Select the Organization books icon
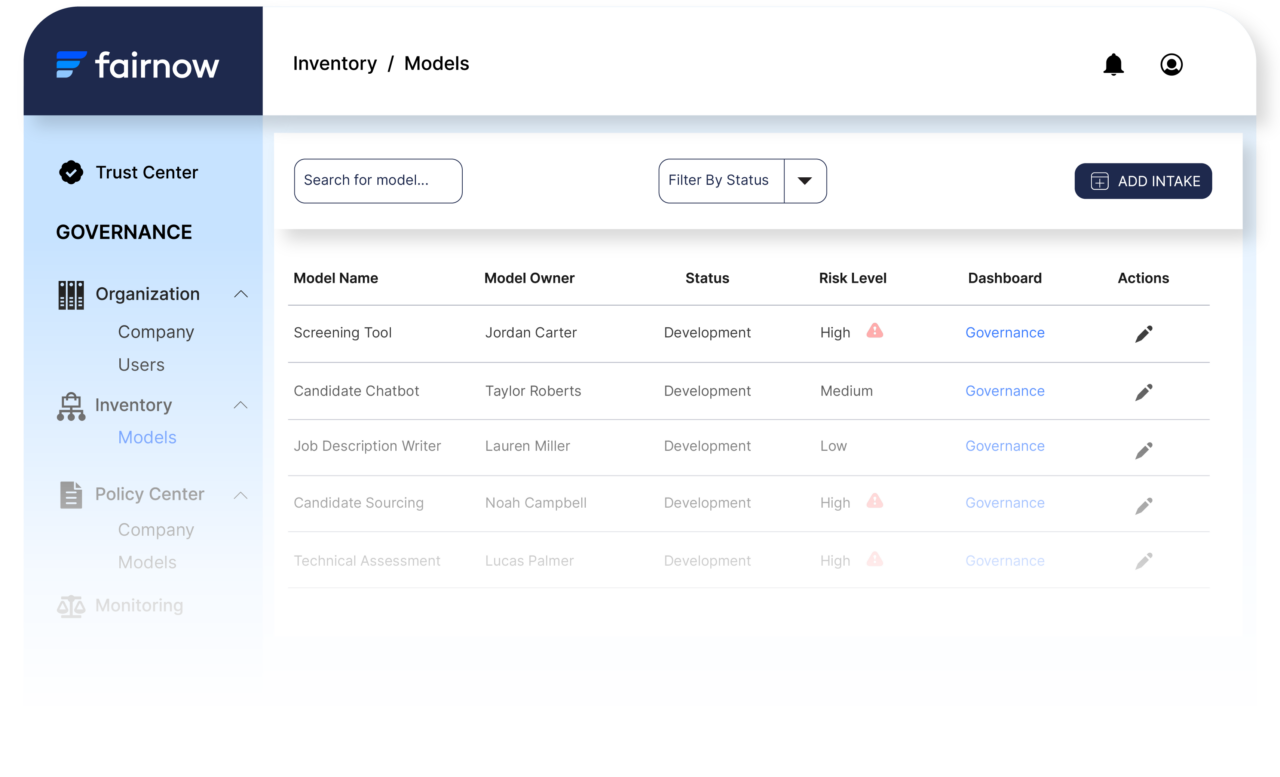This screenshot has height=777, width=1280. point(70,293)
